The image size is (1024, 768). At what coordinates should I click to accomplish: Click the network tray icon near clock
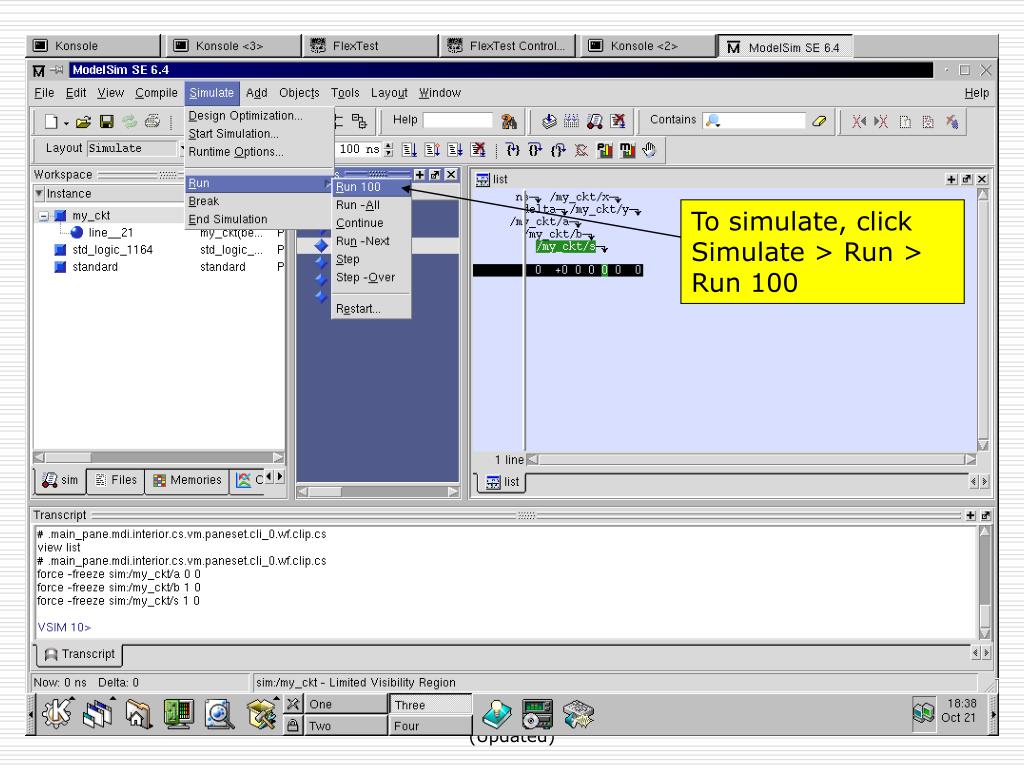click(x=923, y=712)
